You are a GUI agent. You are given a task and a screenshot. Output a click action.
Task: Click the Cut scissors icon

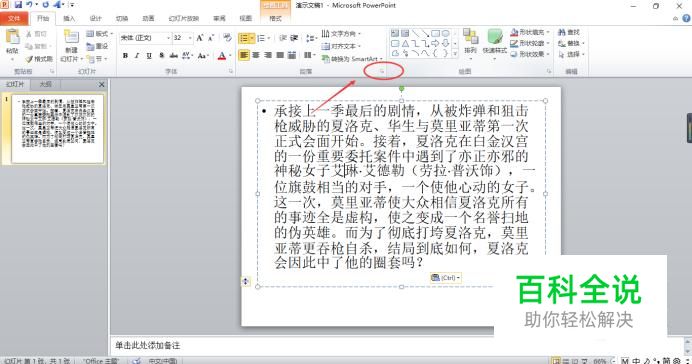[x=29, y=34]
